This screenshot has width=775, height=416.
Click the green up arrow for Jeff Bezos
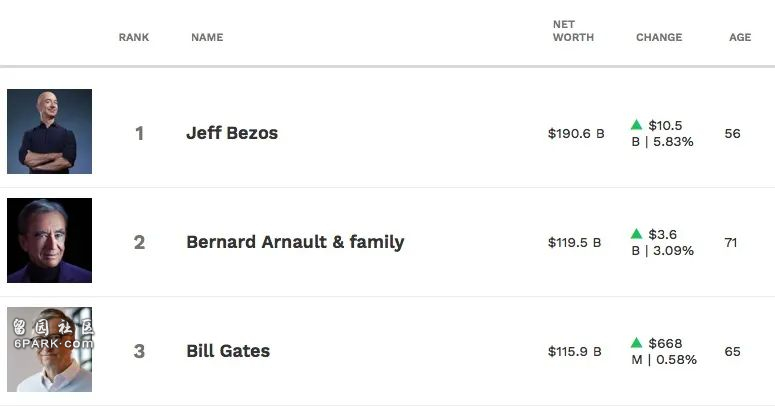[637, 125]
